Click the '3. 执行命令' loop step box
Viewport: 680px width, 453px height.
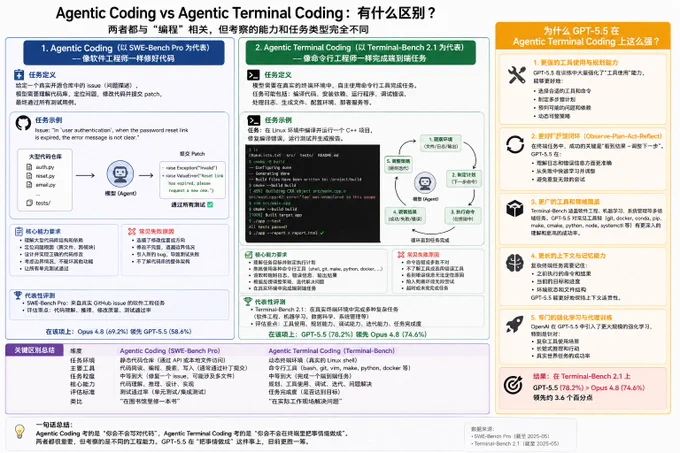pos(463,215)
